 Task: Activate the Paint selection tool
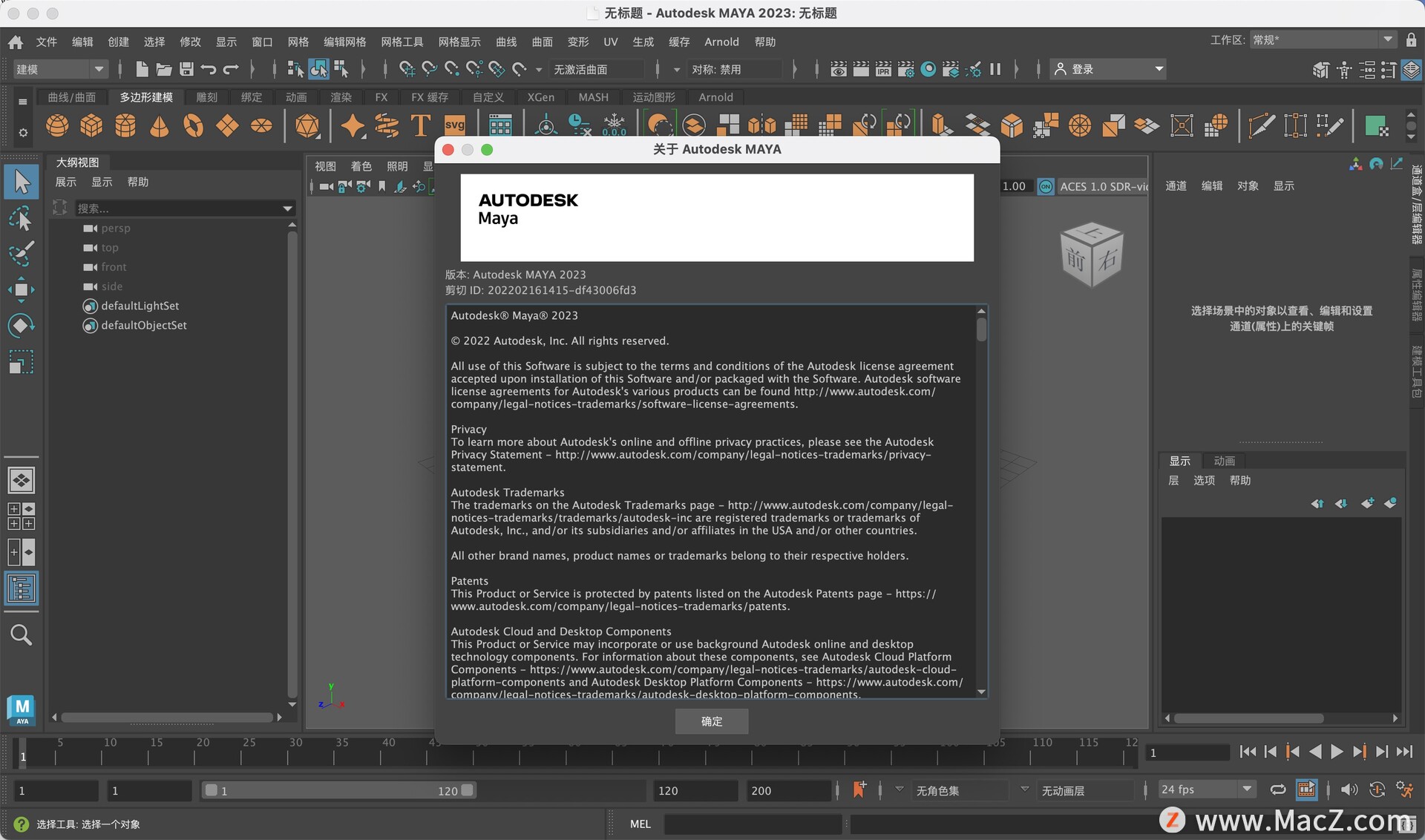pyautogui.click(x=22, y=253)
